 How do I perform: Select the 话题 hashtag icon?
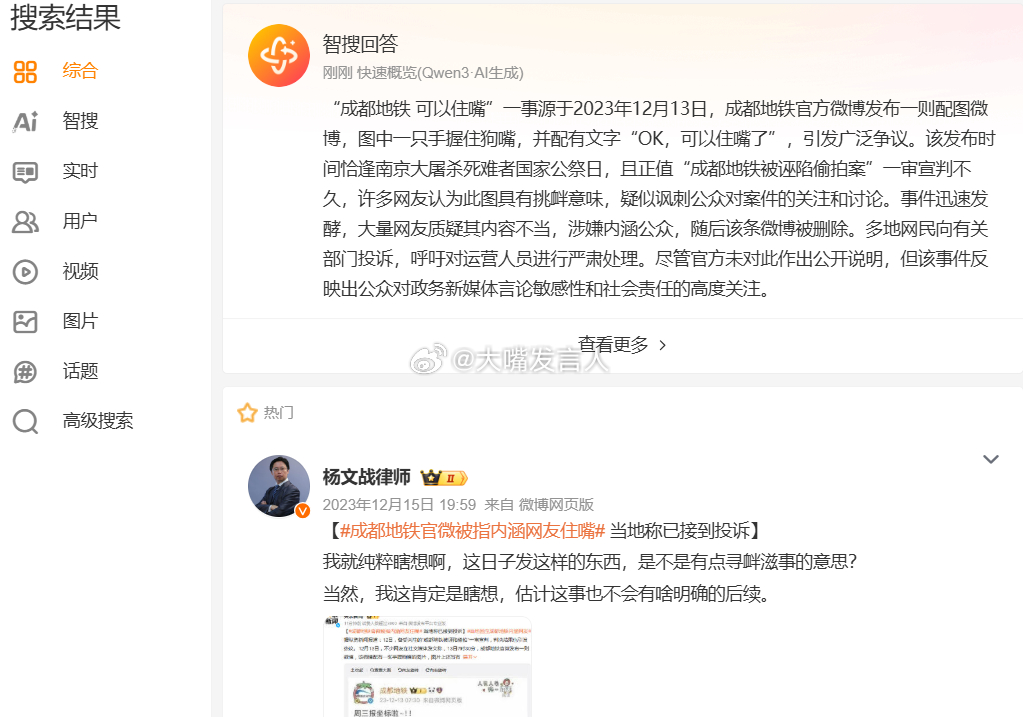pyautogui.click(x=25, y=372)
